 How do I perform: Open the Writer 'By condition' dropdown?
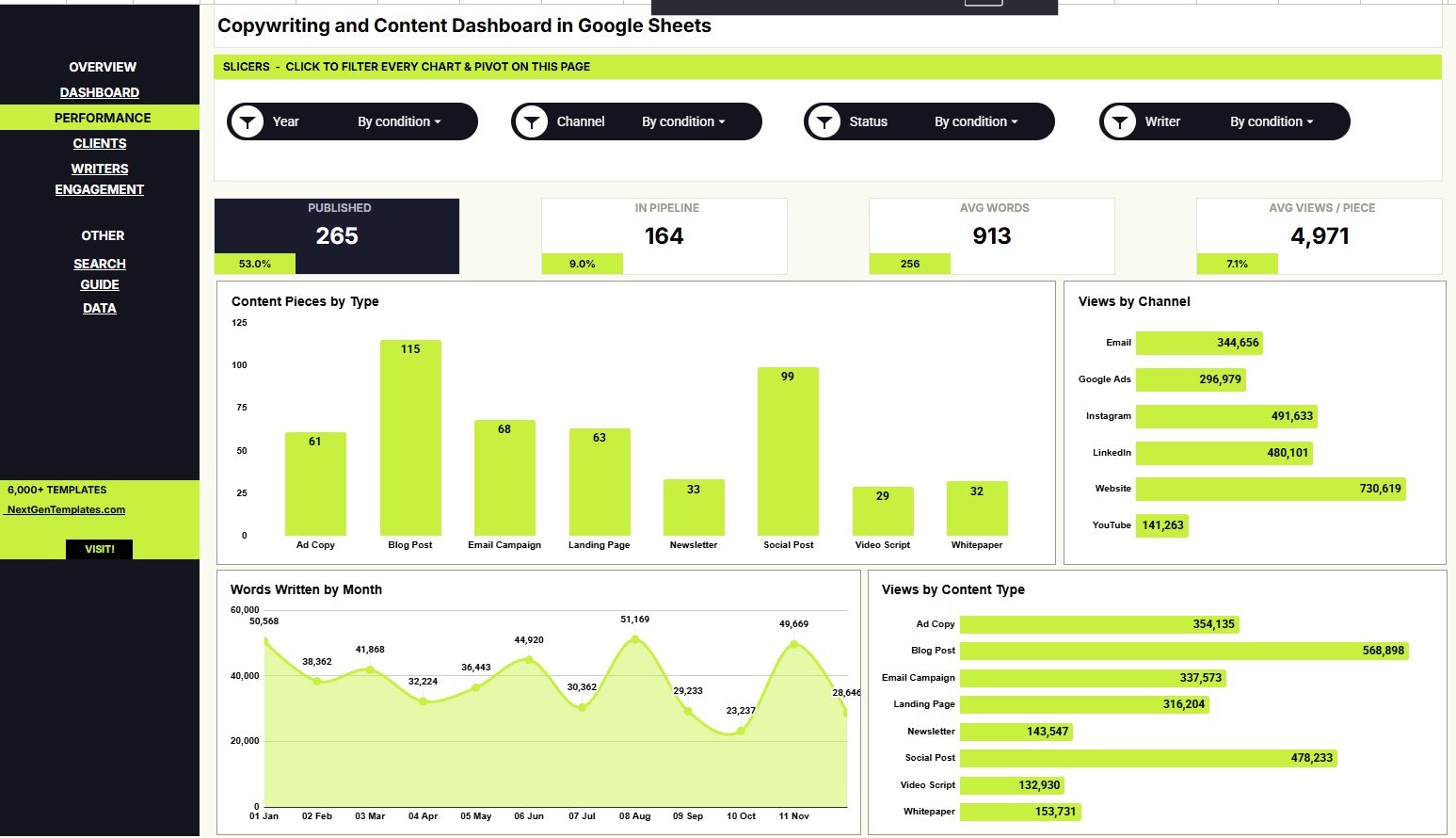(x=1272, y=121)
